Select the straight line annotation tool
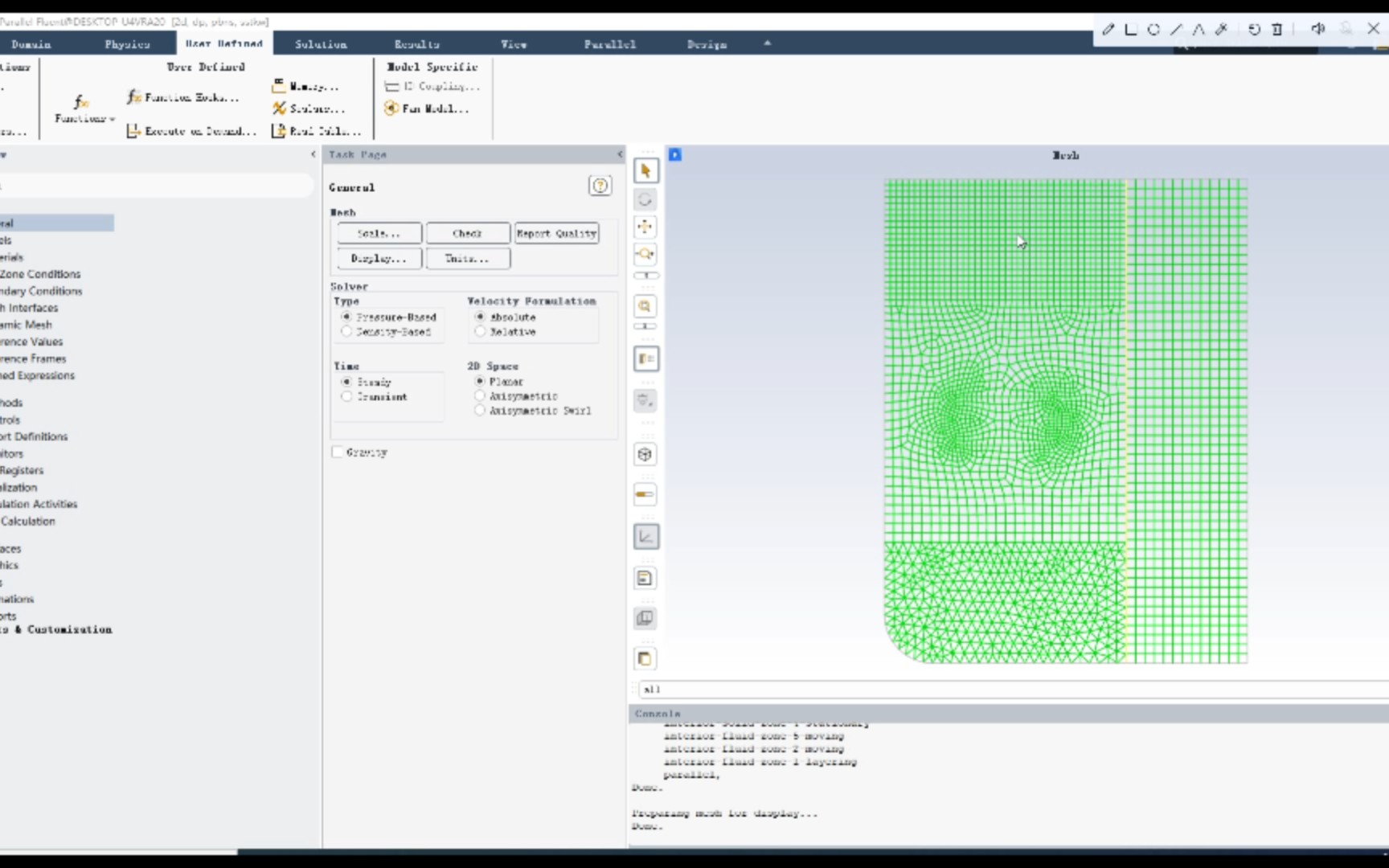Screen dimensions: 1389x868 point(1176,29)
